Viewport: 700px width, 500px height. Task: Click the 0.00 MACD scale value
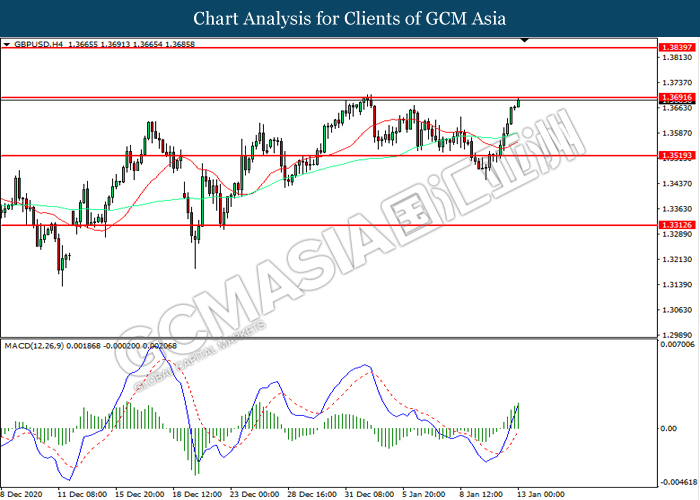coord(668,429)
